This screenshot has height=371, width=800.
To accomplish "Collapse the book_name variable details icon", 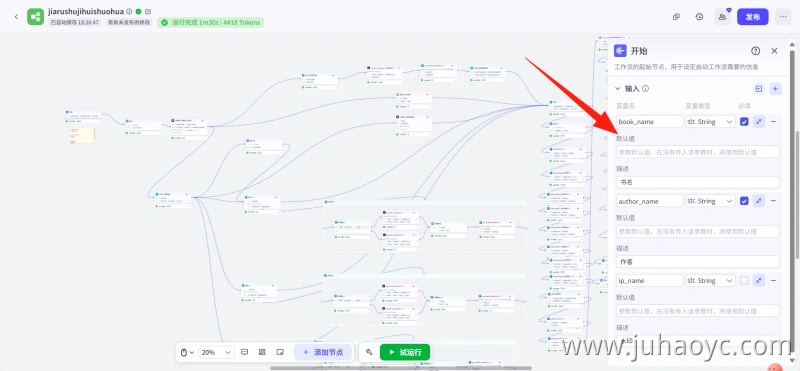I will [759, 121].
